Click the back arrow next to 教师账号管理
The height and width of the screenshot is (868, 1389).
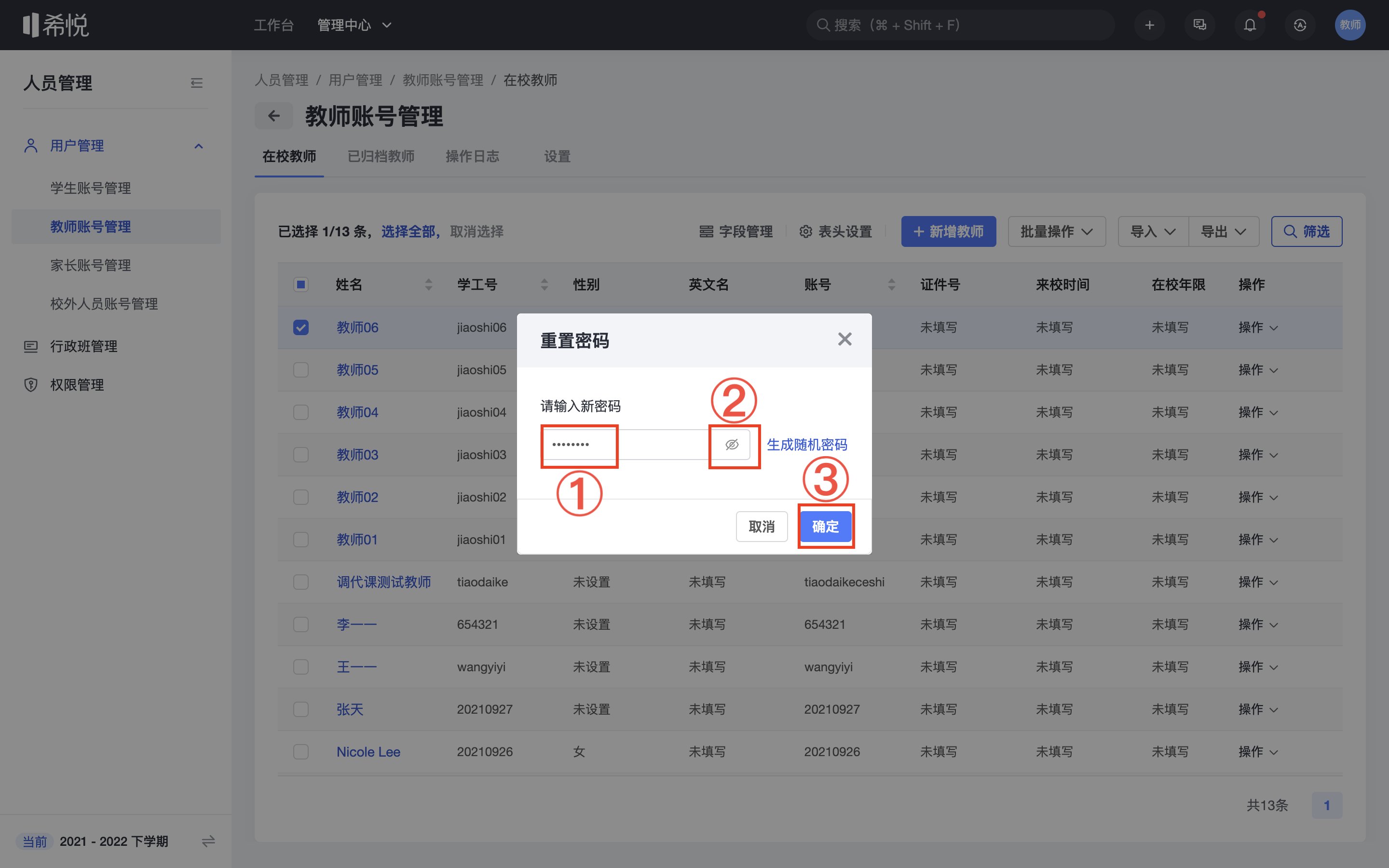pyautogui.click(x=274, y=116)
